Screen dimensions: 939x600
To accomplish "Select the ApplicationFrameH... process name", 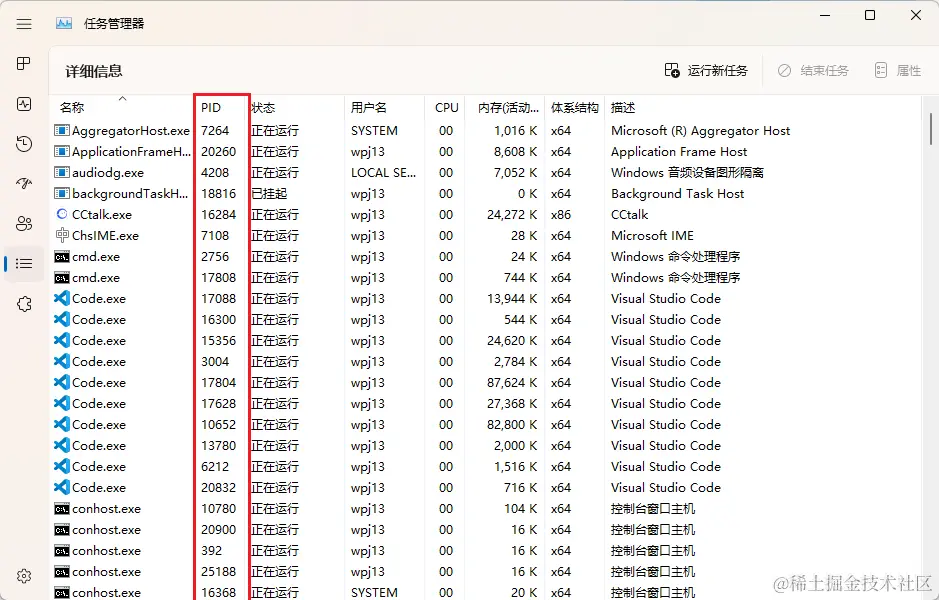I will [131, 151].
